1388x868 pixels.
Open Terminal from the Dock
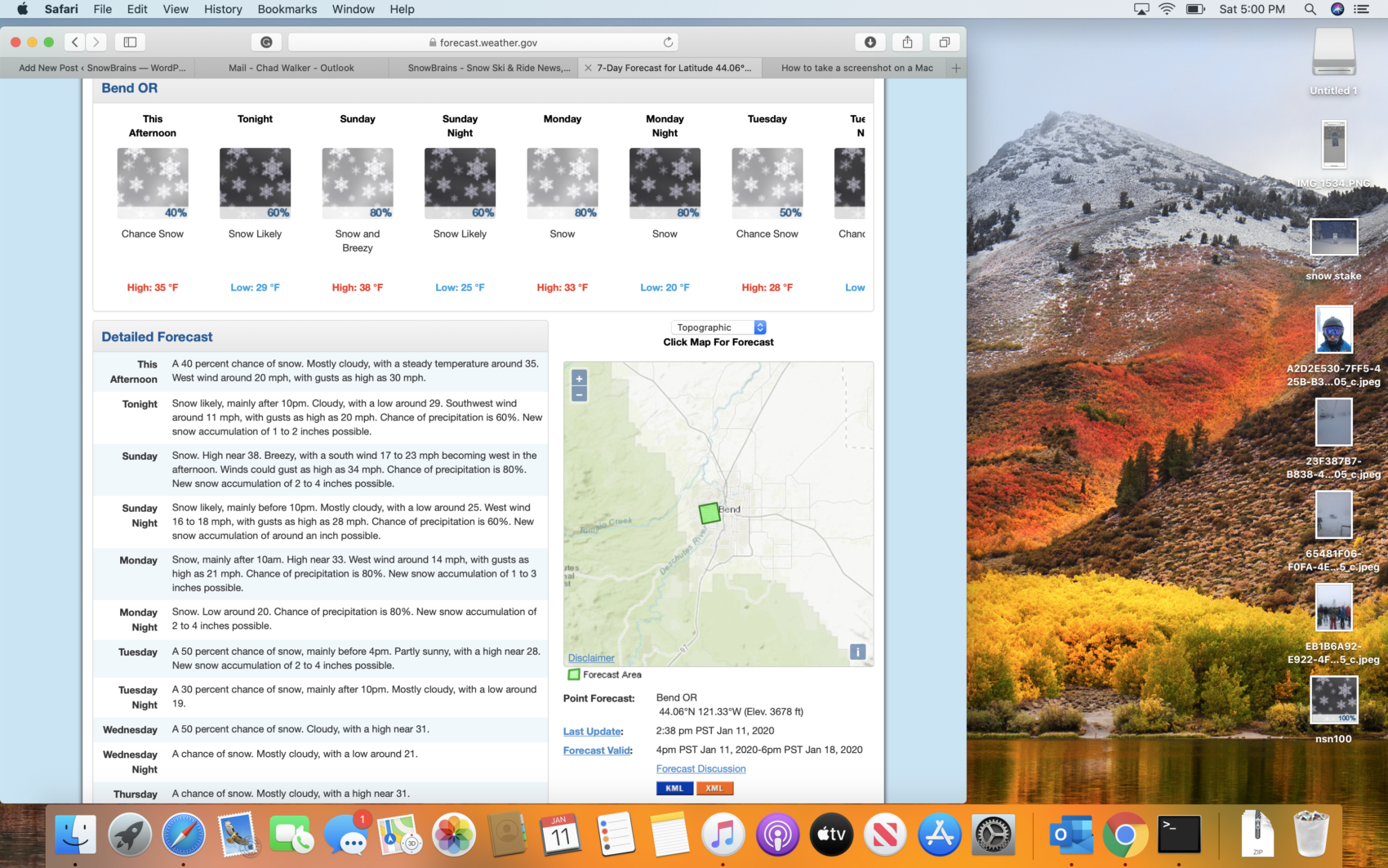(1179, 835)
